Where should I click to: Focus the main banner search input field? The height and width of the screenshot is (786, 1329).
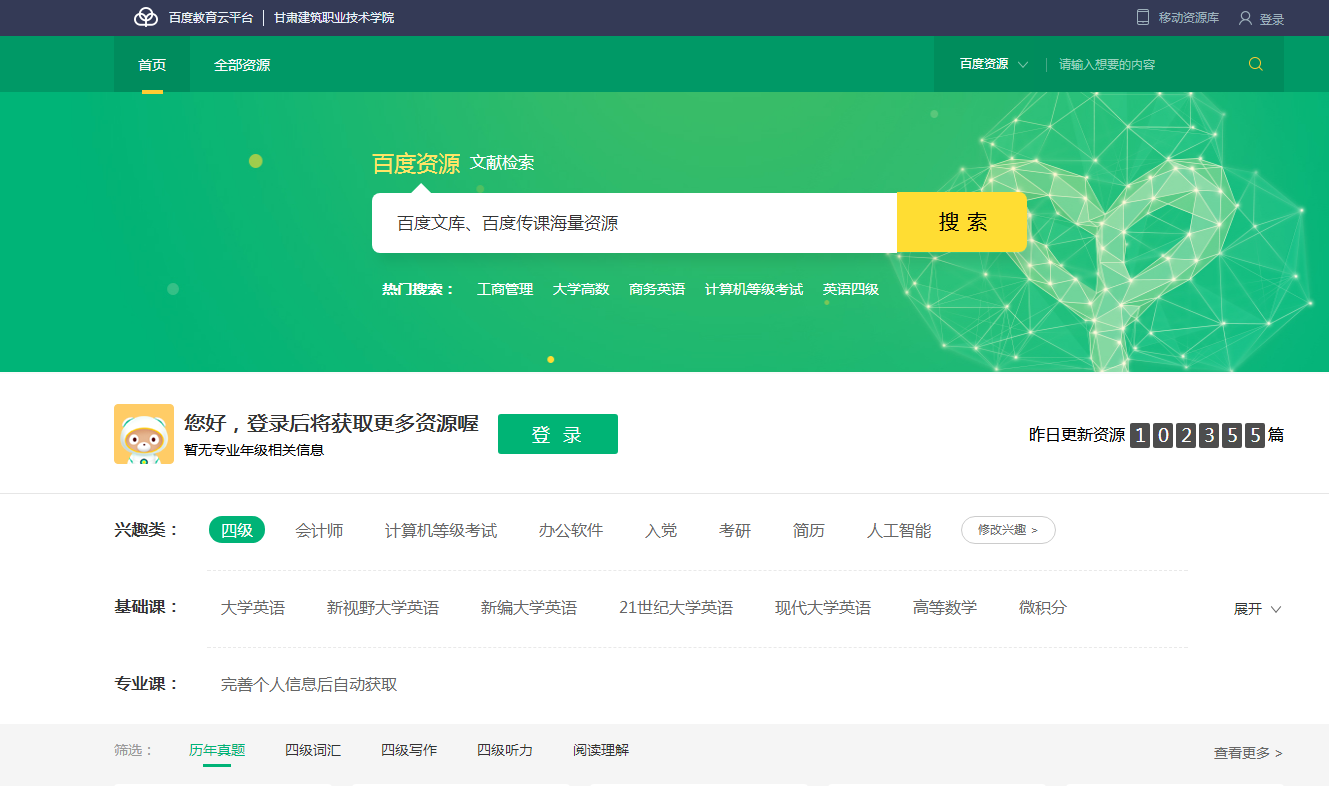634,223
